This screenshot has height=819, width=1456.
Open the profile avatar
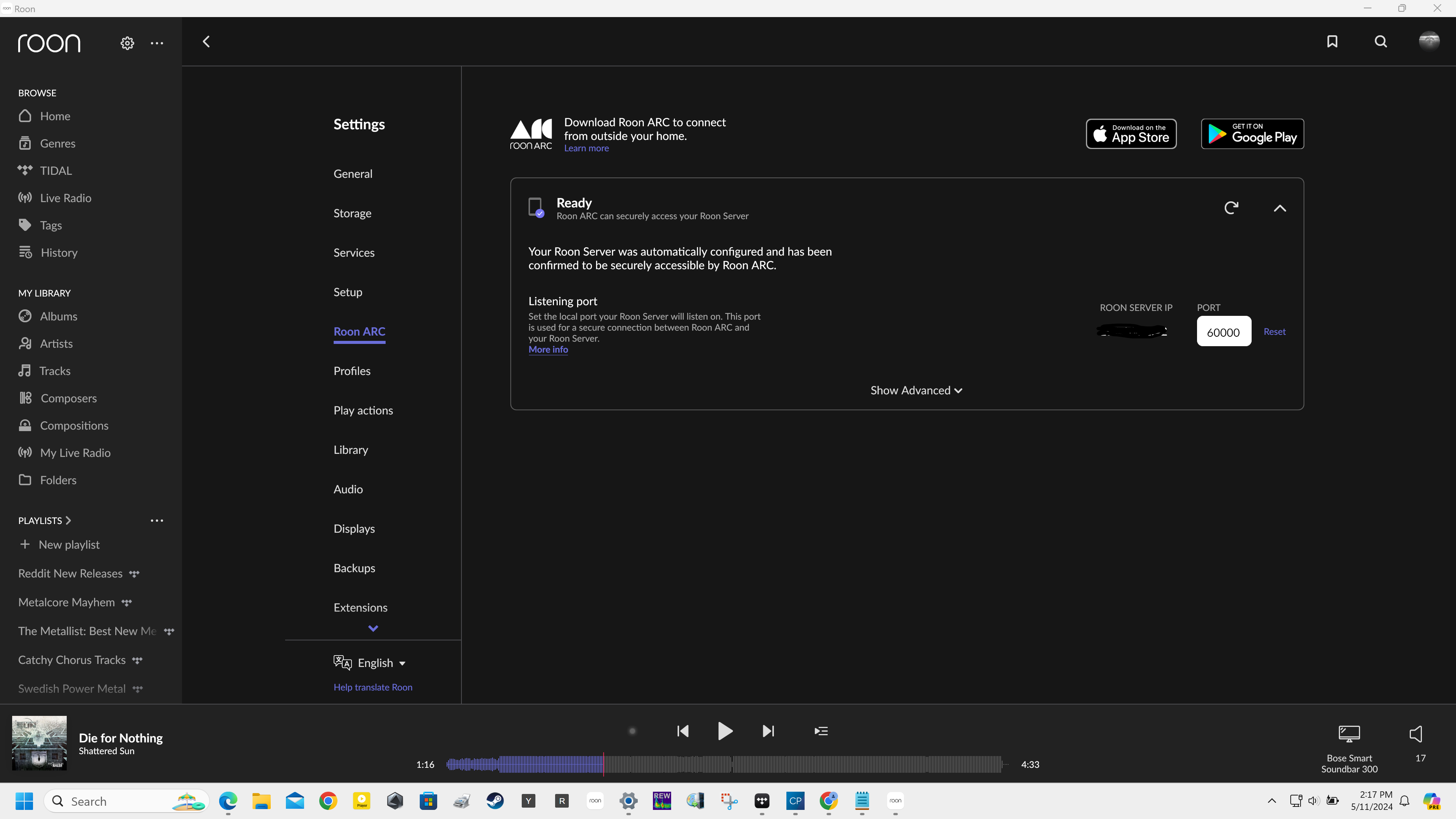point(1429,41)
